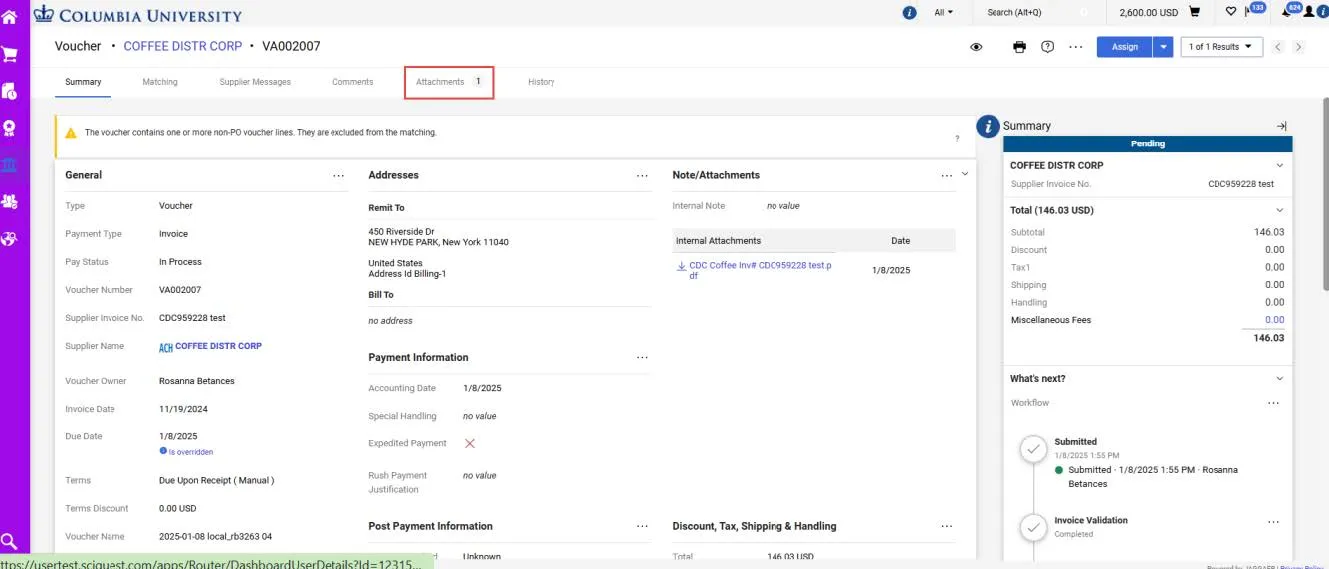
Task: Switch to the Matching tab
Action: pos(160,82)
